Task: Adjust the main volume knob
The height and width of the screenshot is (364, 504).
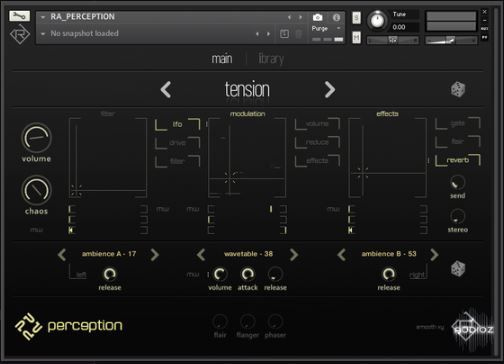Action: click(x=36, y=138)
